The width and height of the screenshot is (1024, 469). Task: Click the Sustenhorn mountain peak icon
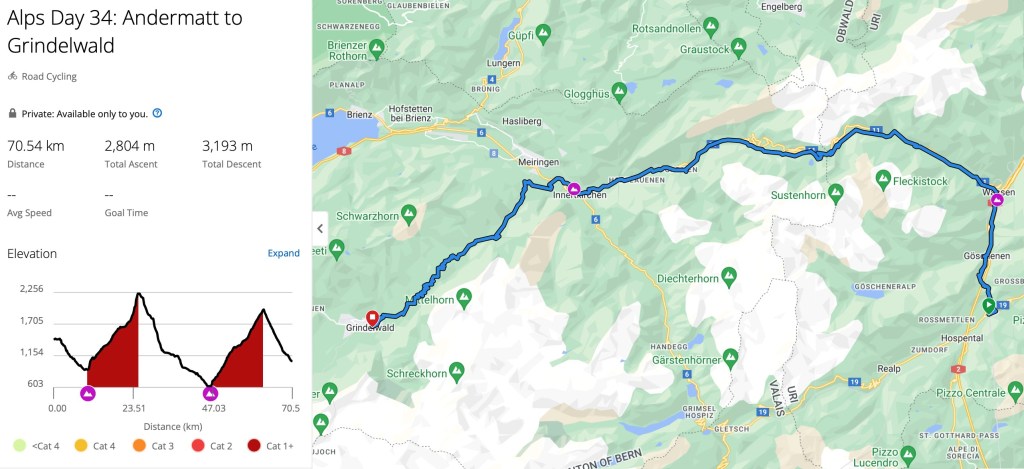click(835, 193)
